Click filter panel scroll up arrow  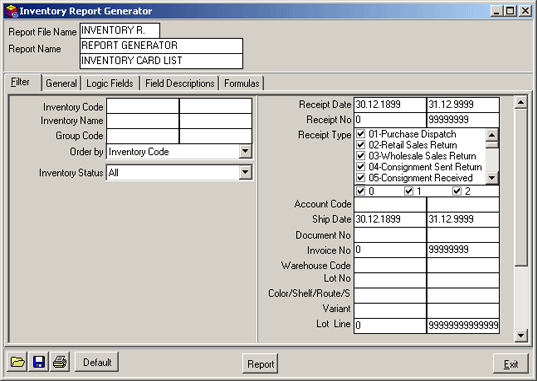click(x=521, y=102)
